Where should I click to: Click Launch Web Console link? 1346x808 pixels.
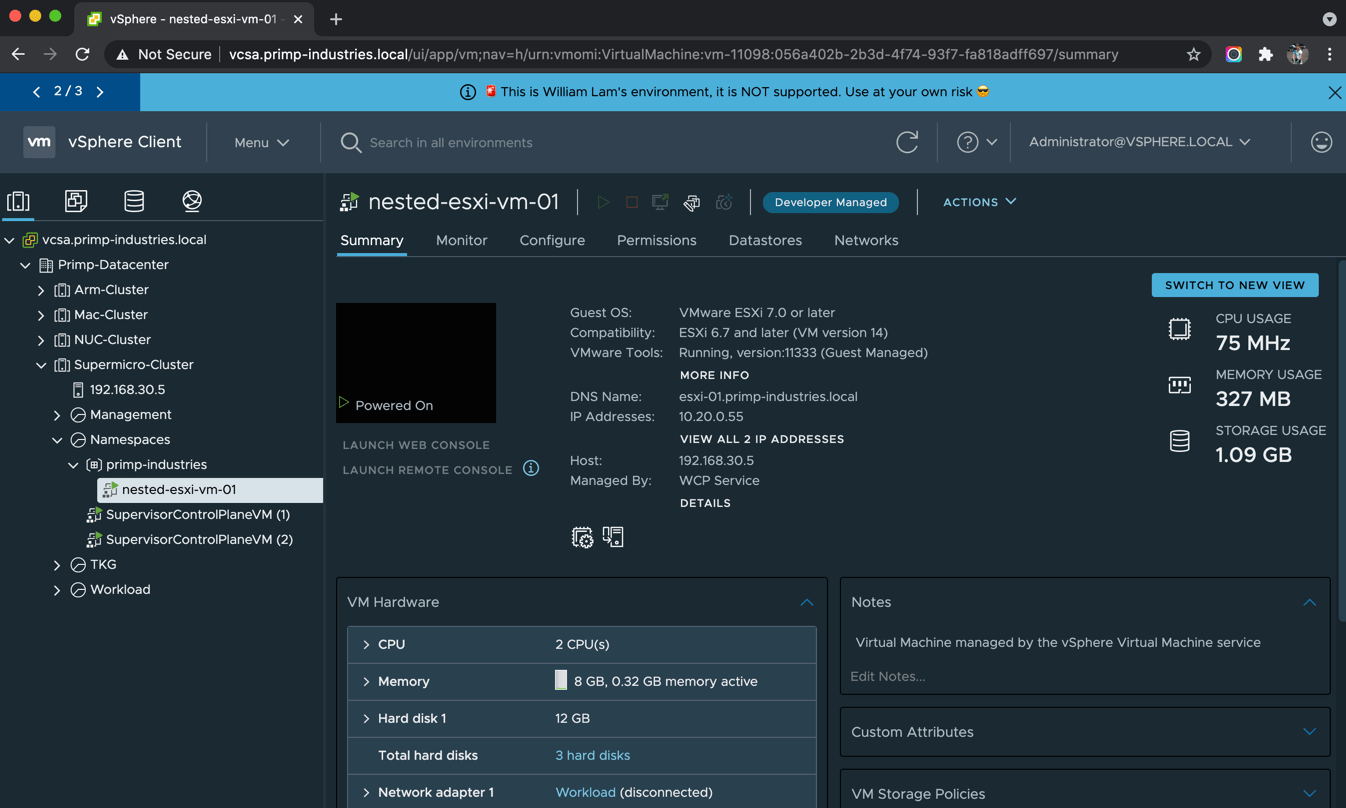[416, 445]
